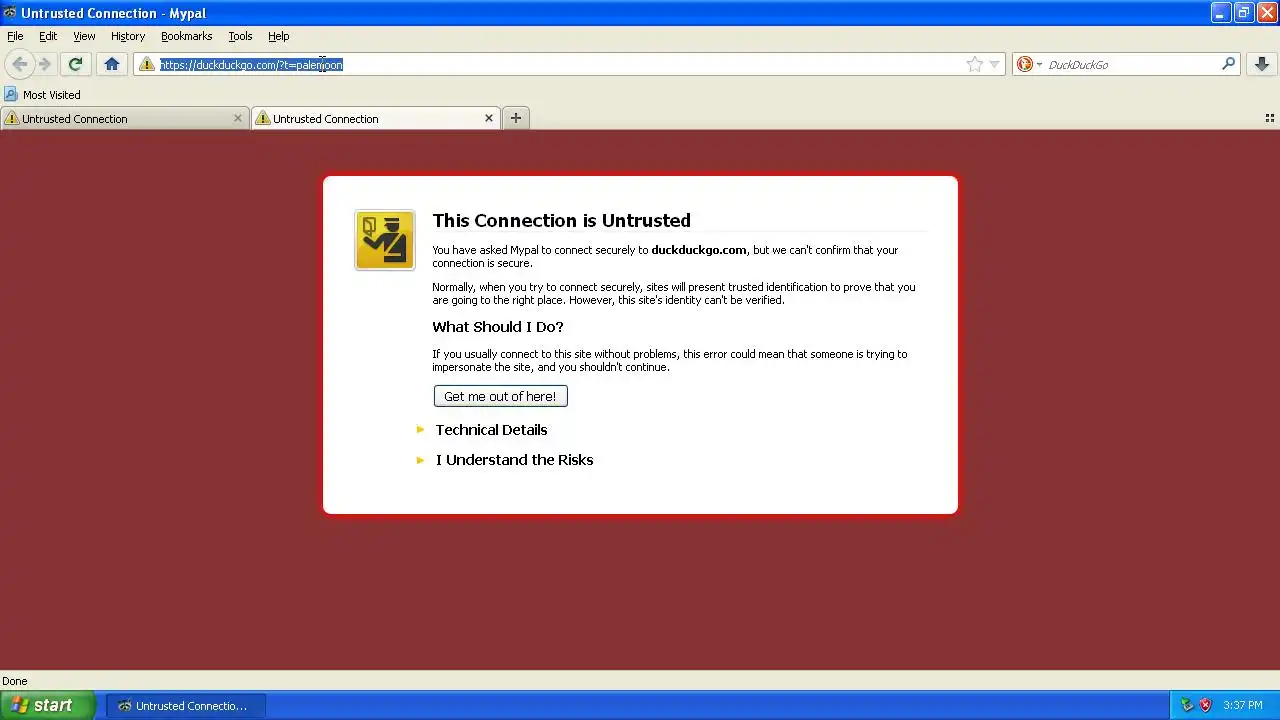Viewport: 1280px width, 720px height.
Task: Select the Mypal taskbar button
Action: click(x=186, y=705)
